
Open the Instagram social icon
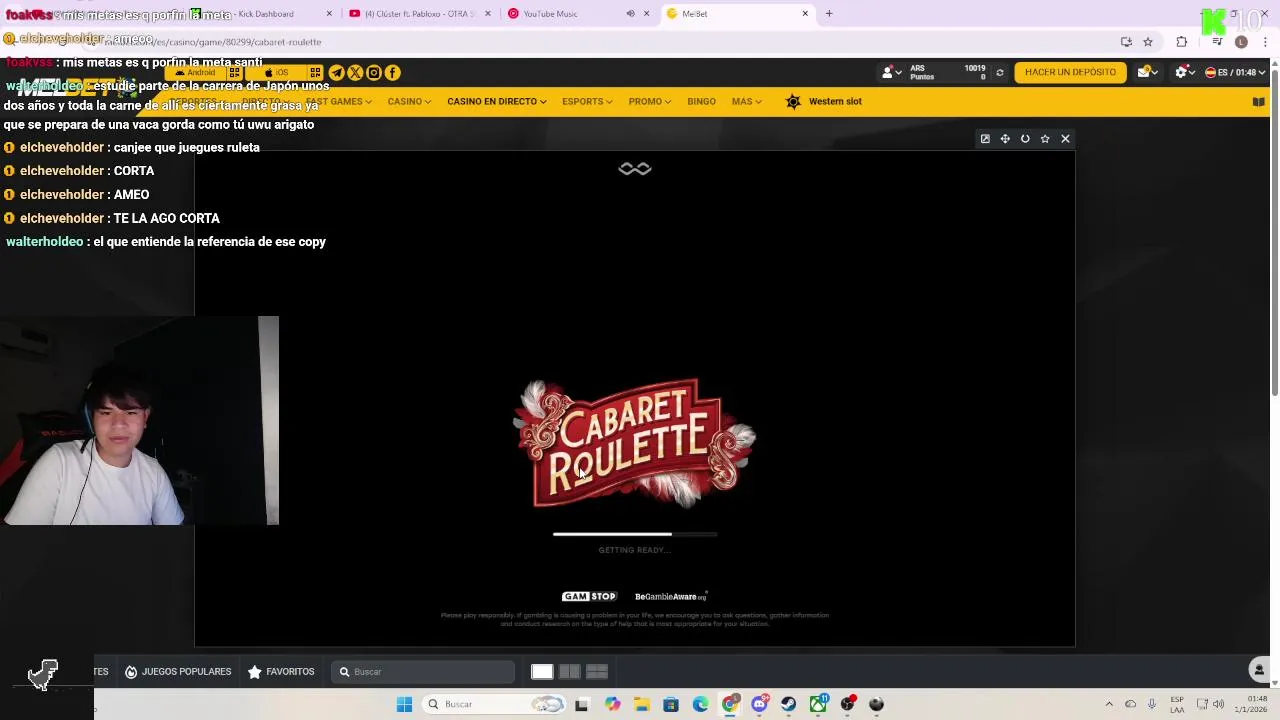point(374,72)
